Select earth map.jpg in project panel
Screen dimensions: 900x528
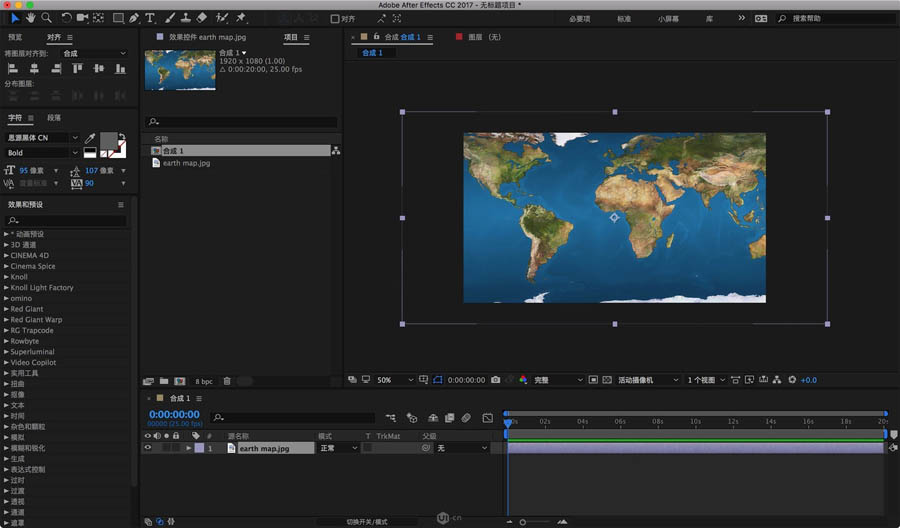186,163
